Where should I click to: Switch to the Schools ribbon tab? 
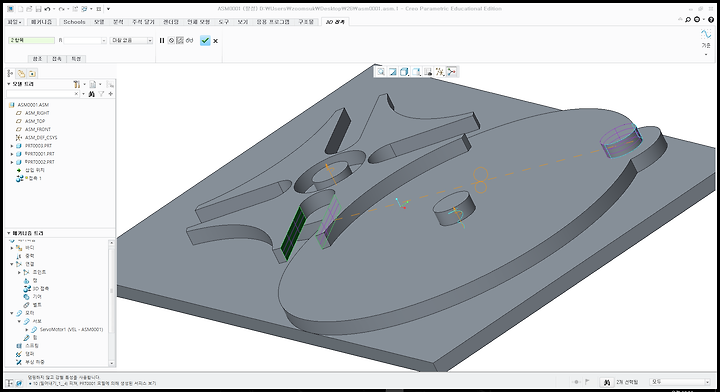[x=74, y=22]
